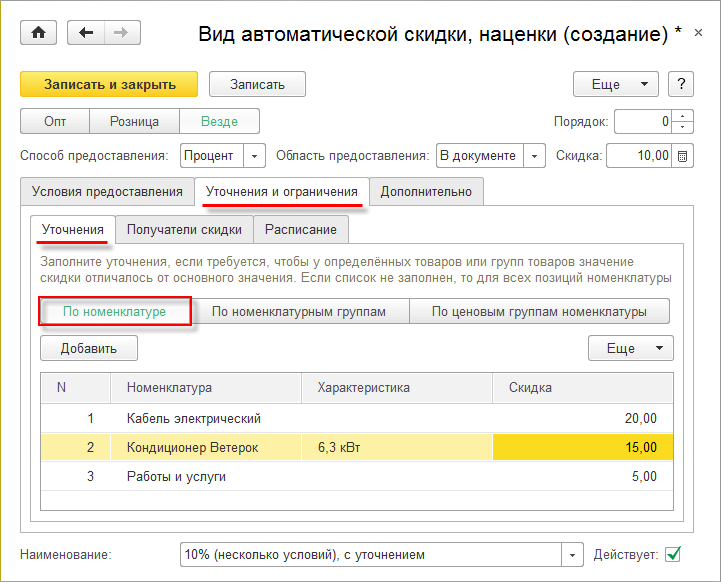Expand Область предоставления dropdown

[x=535, y=156]
